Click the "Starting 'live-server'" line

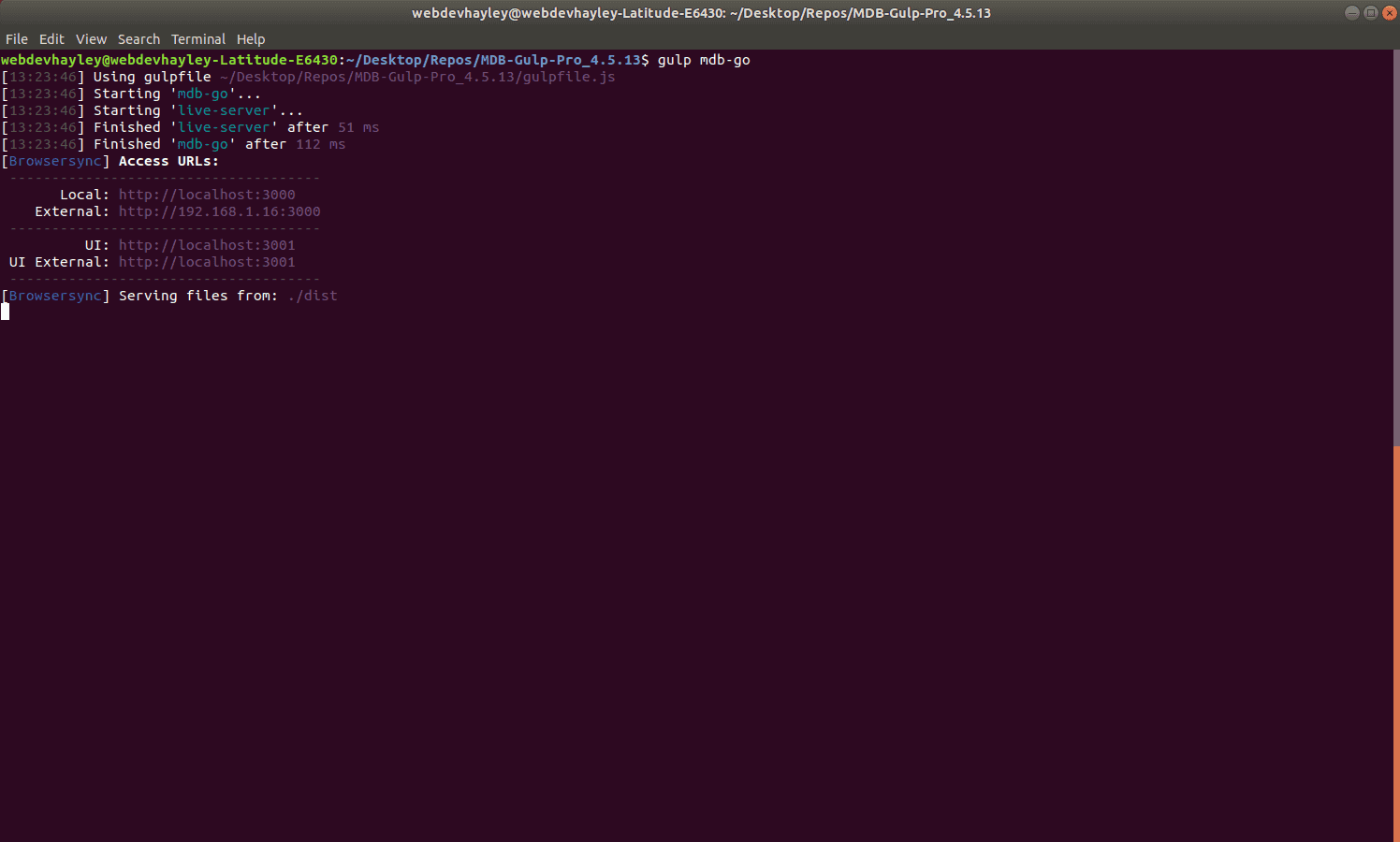[x=152, y=110]
